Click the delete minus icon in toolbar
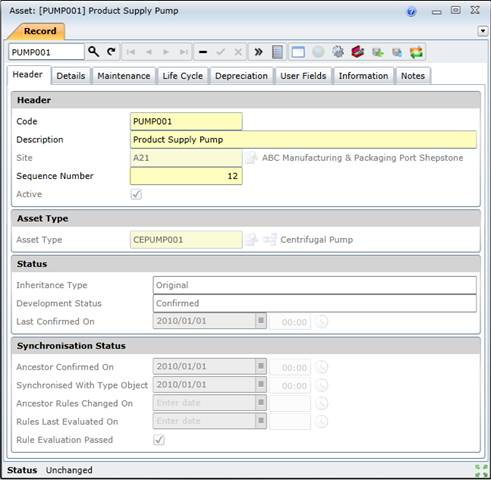 (203, 52)
